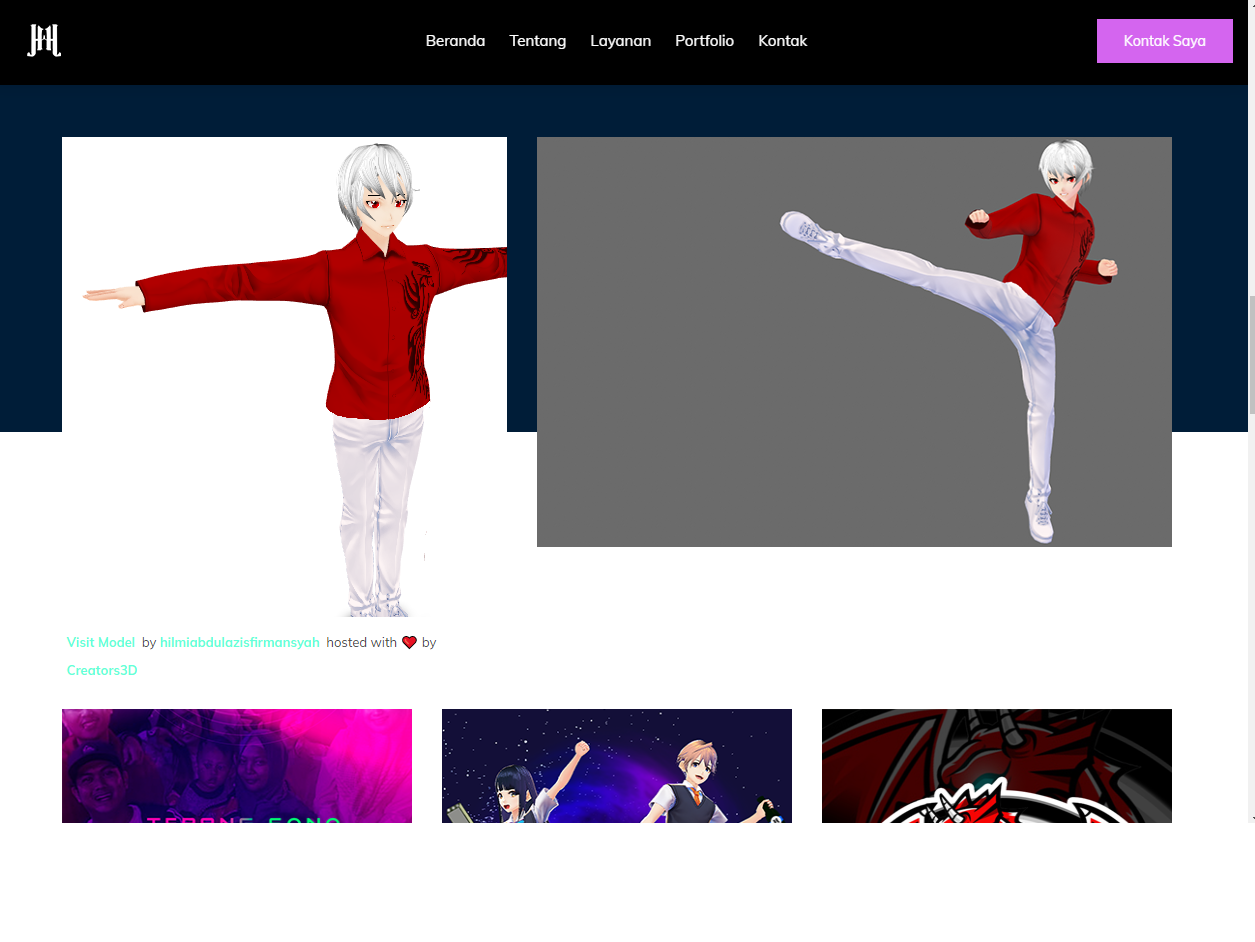Click the page vertical scrollbar thumb
1255x942 pixels.
coord(1251,355)
